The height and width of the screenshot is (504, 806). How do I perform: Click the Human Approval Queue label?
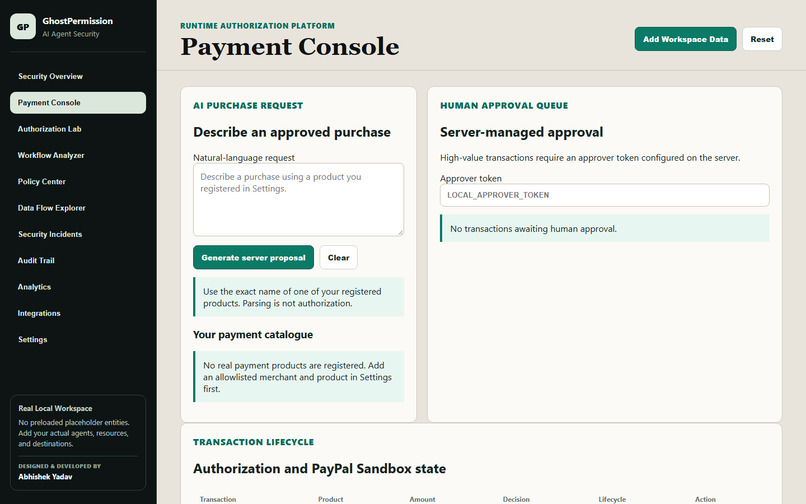(x=504, y=105)
